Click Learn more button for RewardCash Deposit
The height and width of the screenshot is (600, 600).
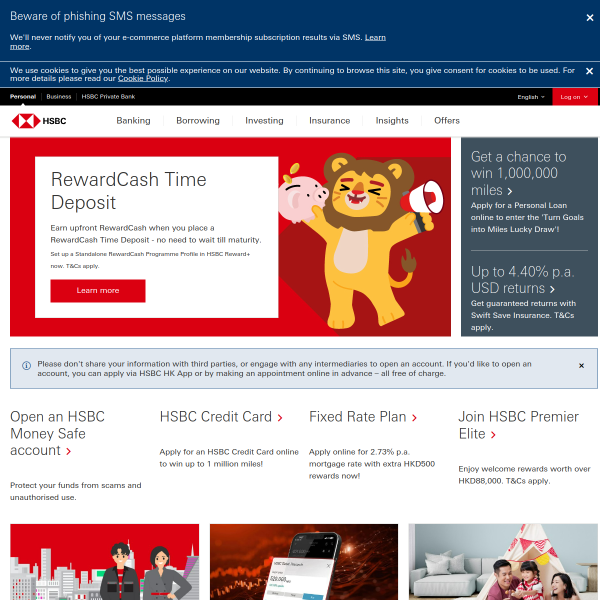point(98,291)
